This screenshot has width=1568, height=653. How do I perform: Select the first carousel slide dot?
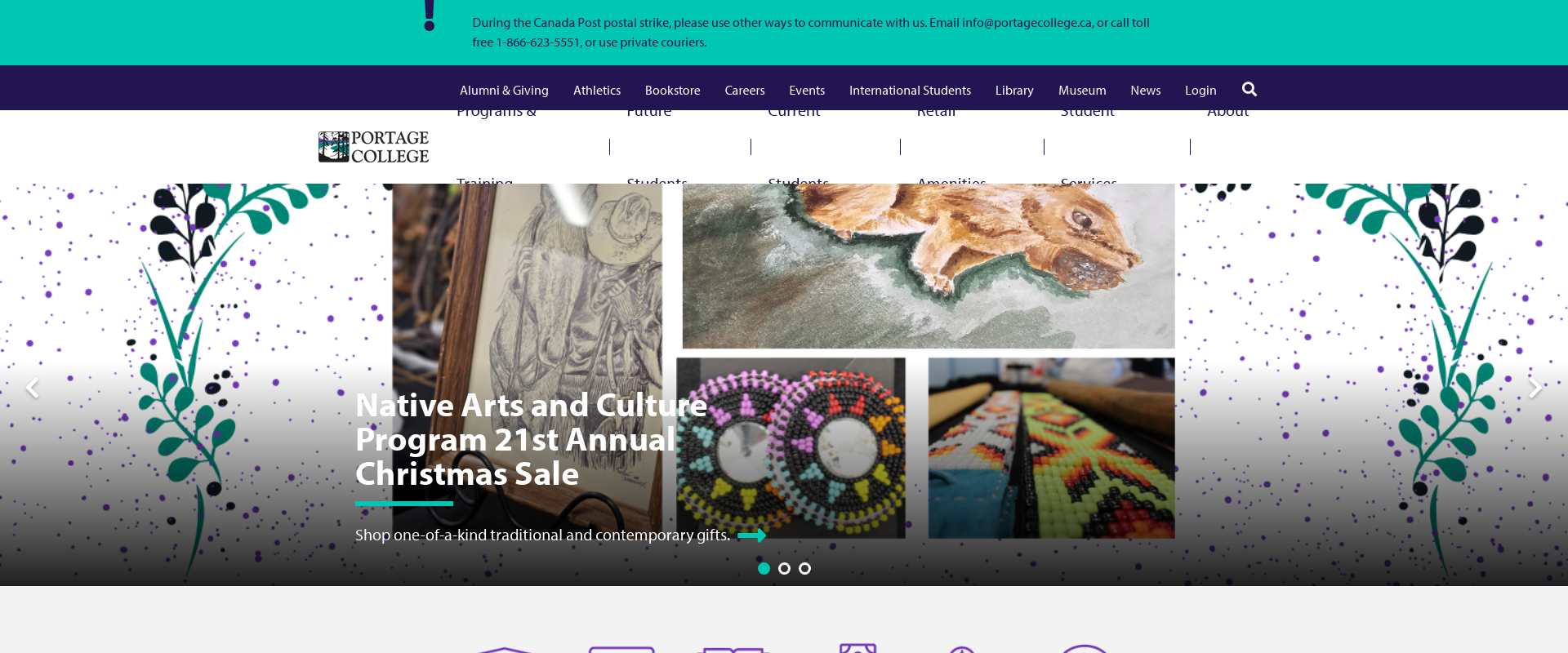[764, 568]
